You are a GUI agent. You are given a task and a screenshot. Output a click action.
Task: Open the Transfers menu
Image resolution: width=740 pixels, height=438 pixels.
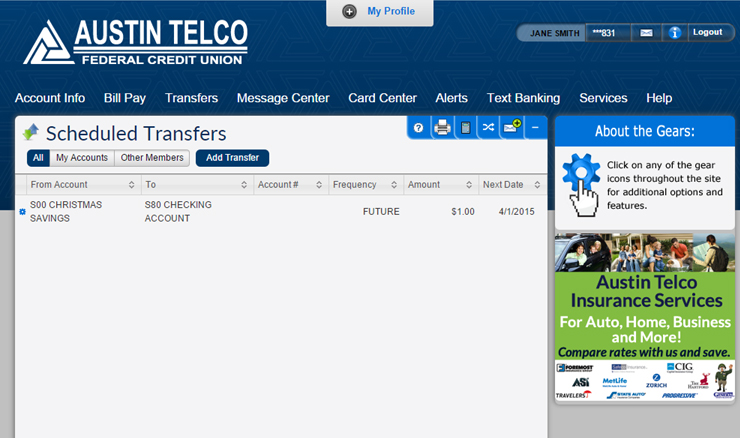coord(191,98)
